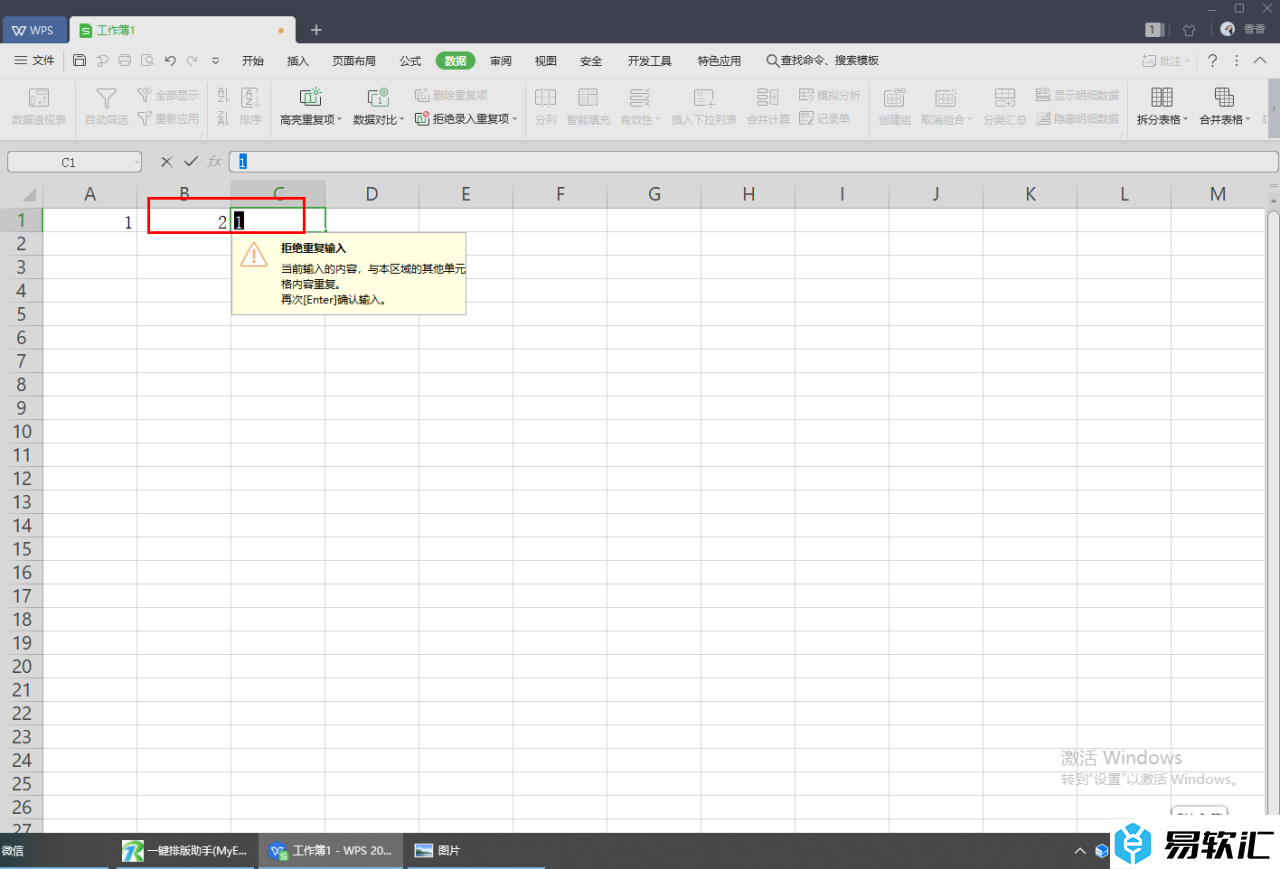Confirm the entry with the formula bar checkmark
Screen dimensions: 1280x869
pos(191,161)
